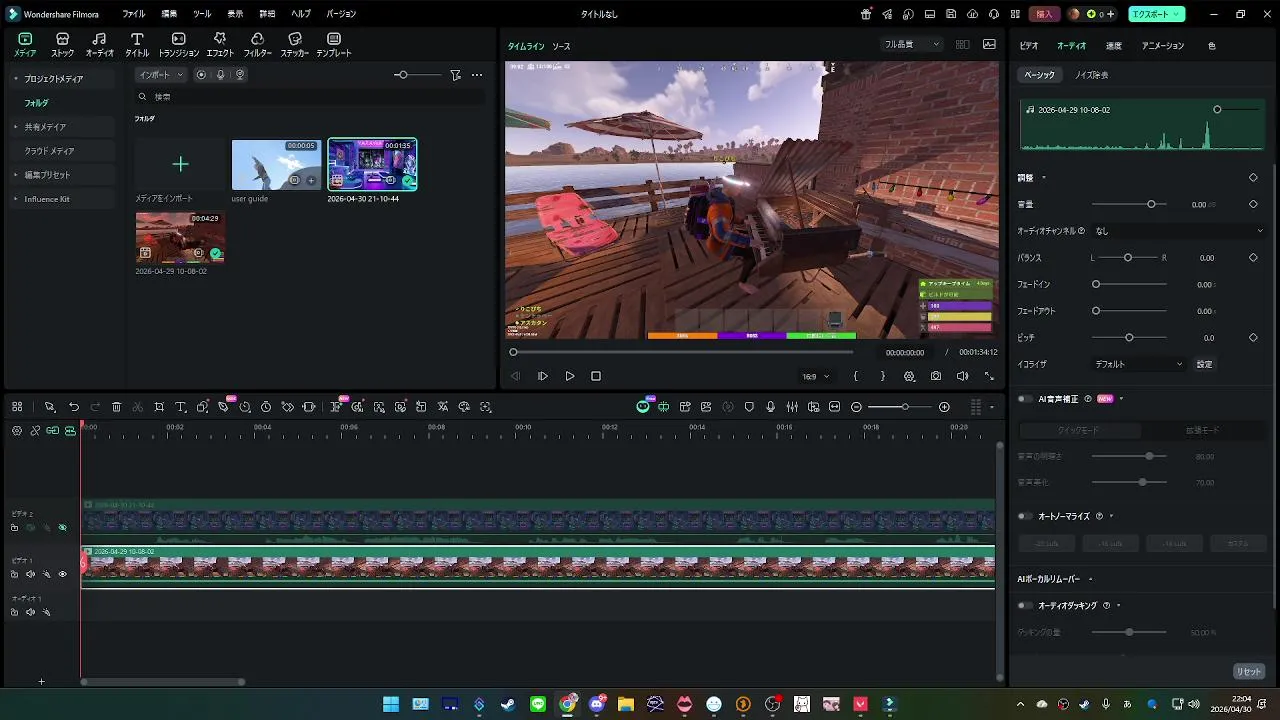Screen dimensions: 1280x720
Task: Collapse the 調整 section arrow
Action: click(1044, 178)
